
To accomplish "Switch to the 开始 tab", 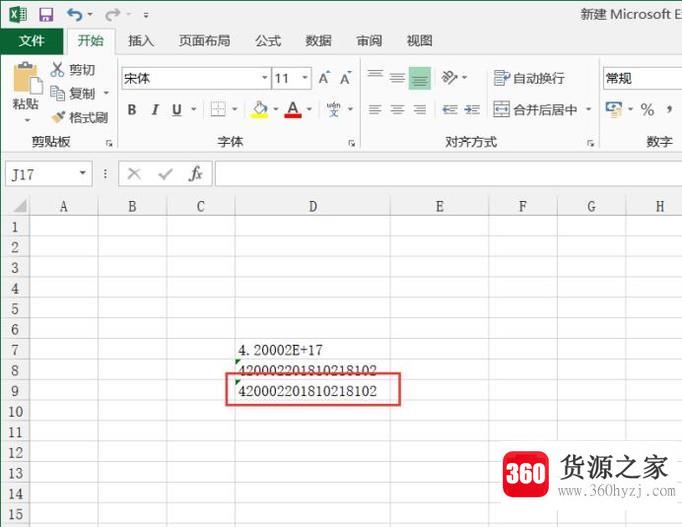I will tap(90, 41).
